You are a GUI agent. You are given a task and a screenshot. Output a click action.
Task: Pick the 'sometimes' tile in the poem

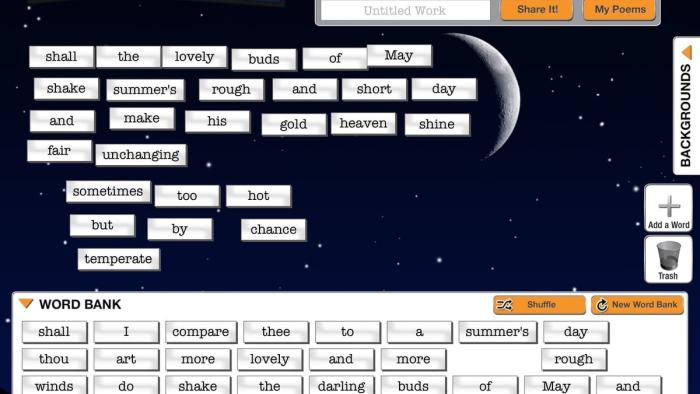(x=108, y=191)
